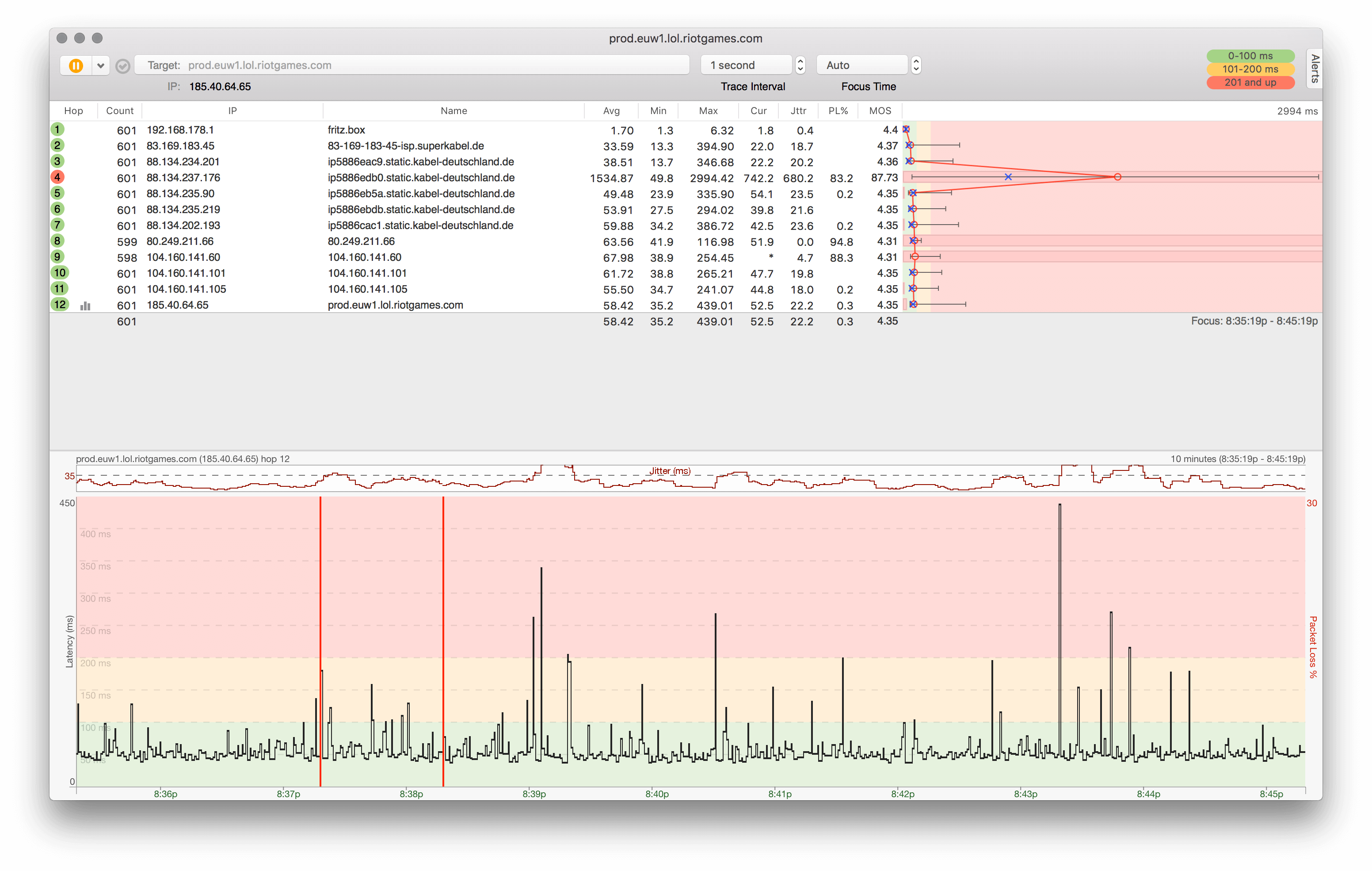1372x871 pixels.
Task: Sort by the Min column header
Action: tap(658, 111)
